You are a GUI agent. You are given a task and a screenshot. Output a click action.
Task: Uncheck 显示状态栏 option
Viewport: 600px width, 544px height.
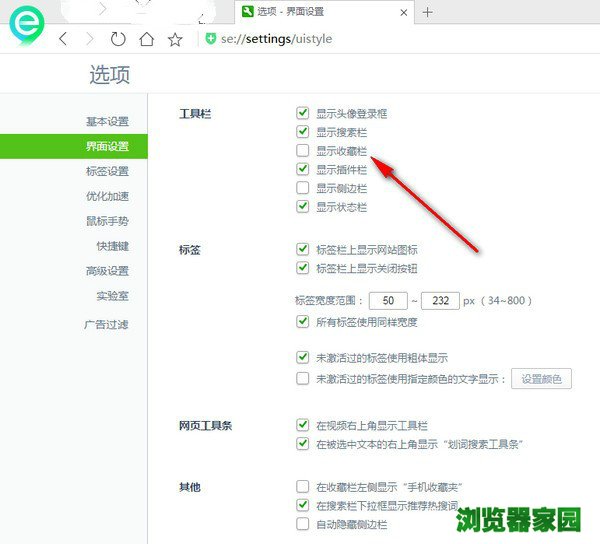pyautogui.click(x=303, y=207)
